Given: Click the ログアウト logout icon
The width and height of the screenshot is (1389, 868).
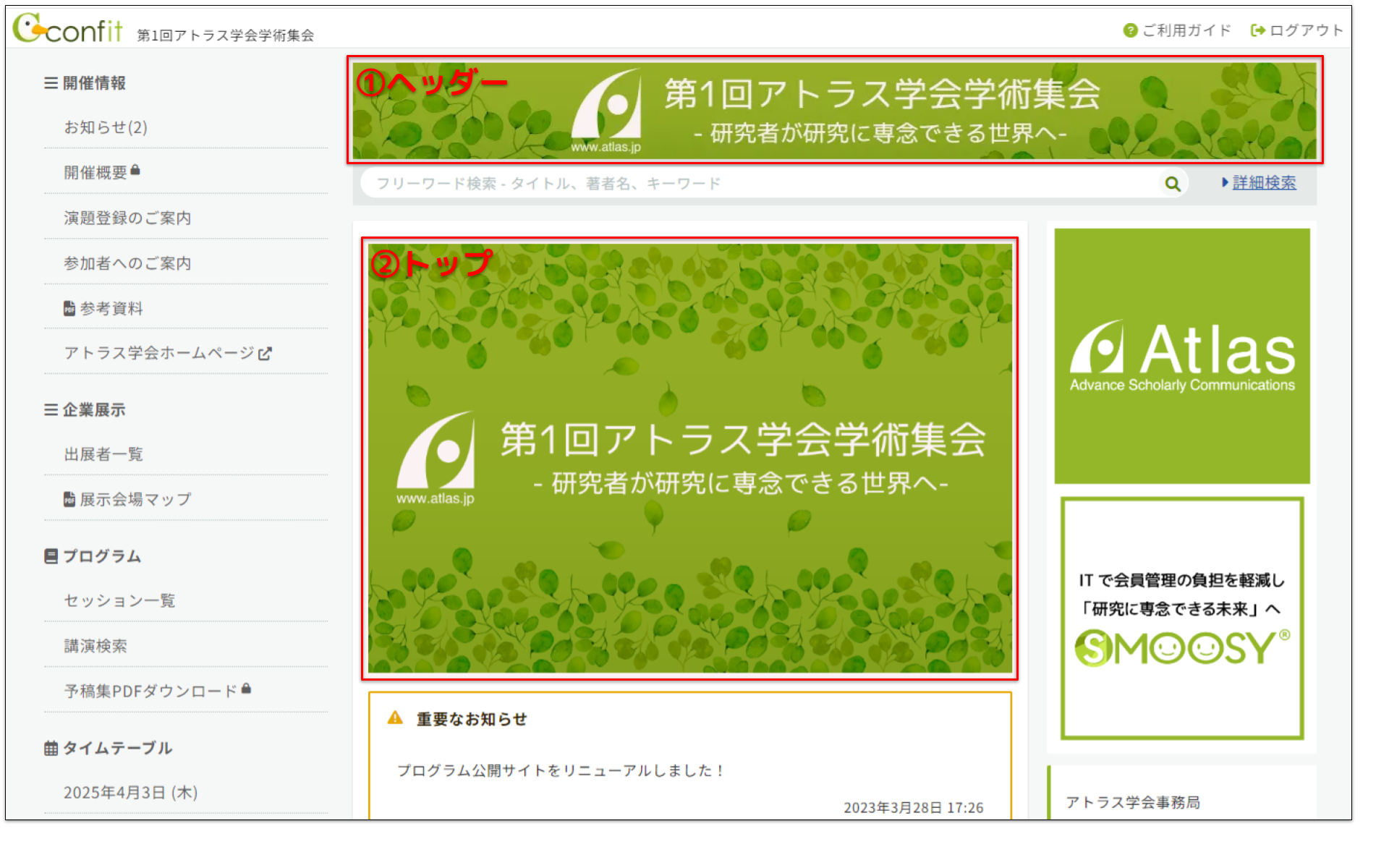Looking at the screenshot, I should (1257, 30).
